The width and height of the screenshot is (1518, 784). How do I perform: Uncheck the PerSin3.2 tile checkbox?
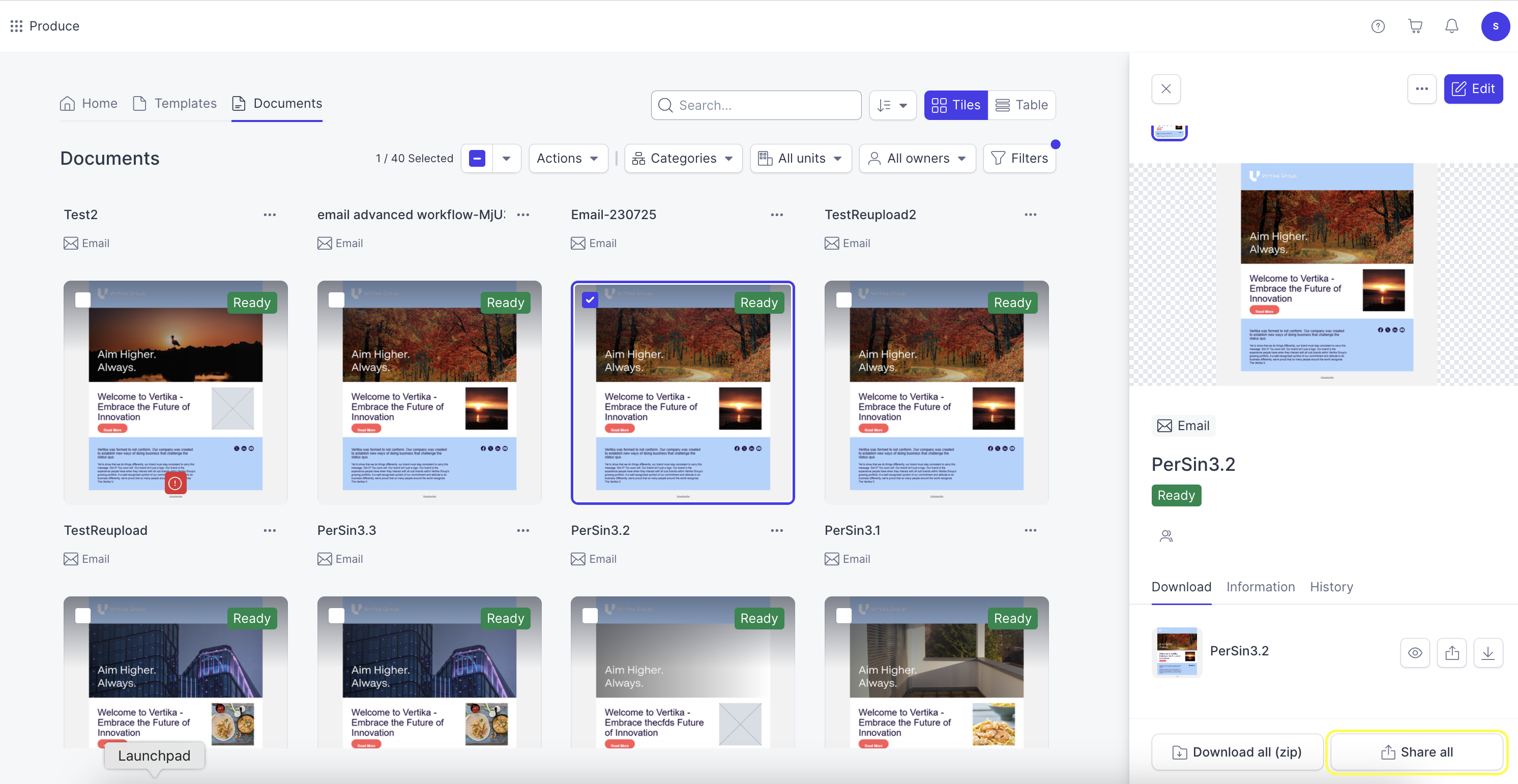pyautogui.click(x=590, y=300)
